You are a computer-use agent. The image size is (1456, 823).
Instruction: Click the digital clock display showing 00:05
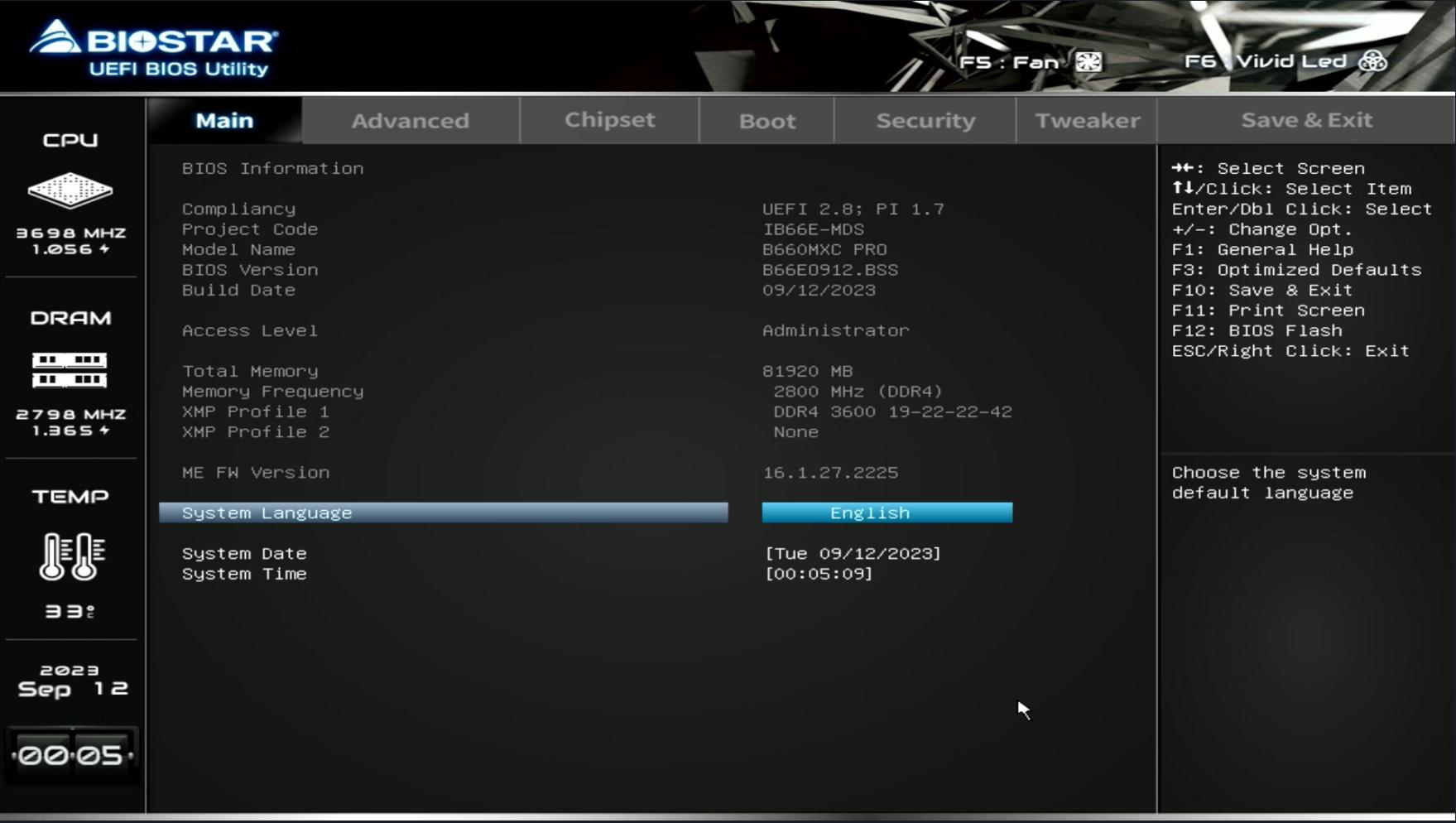pyautogui.click(x=71, y=755)
